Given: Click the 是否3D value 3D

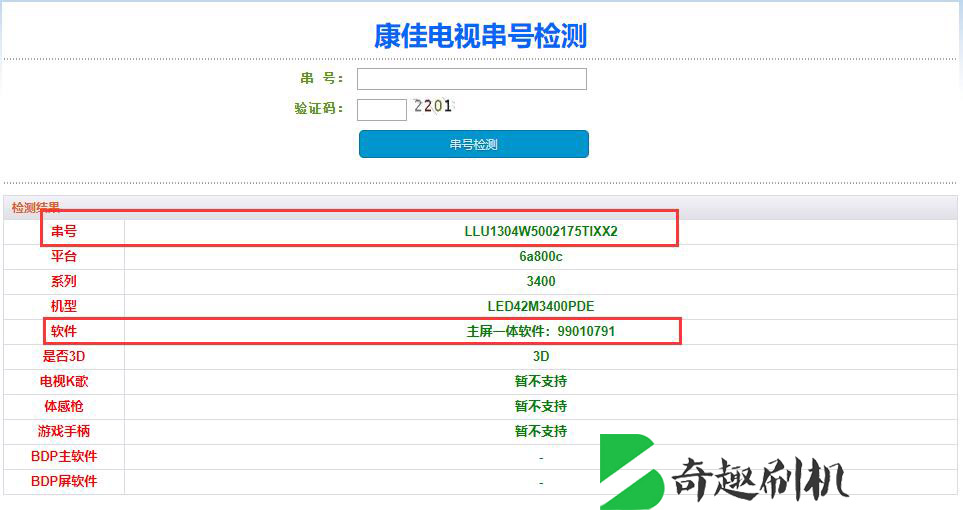Looking at the screenshot, I should pos(540,356).
